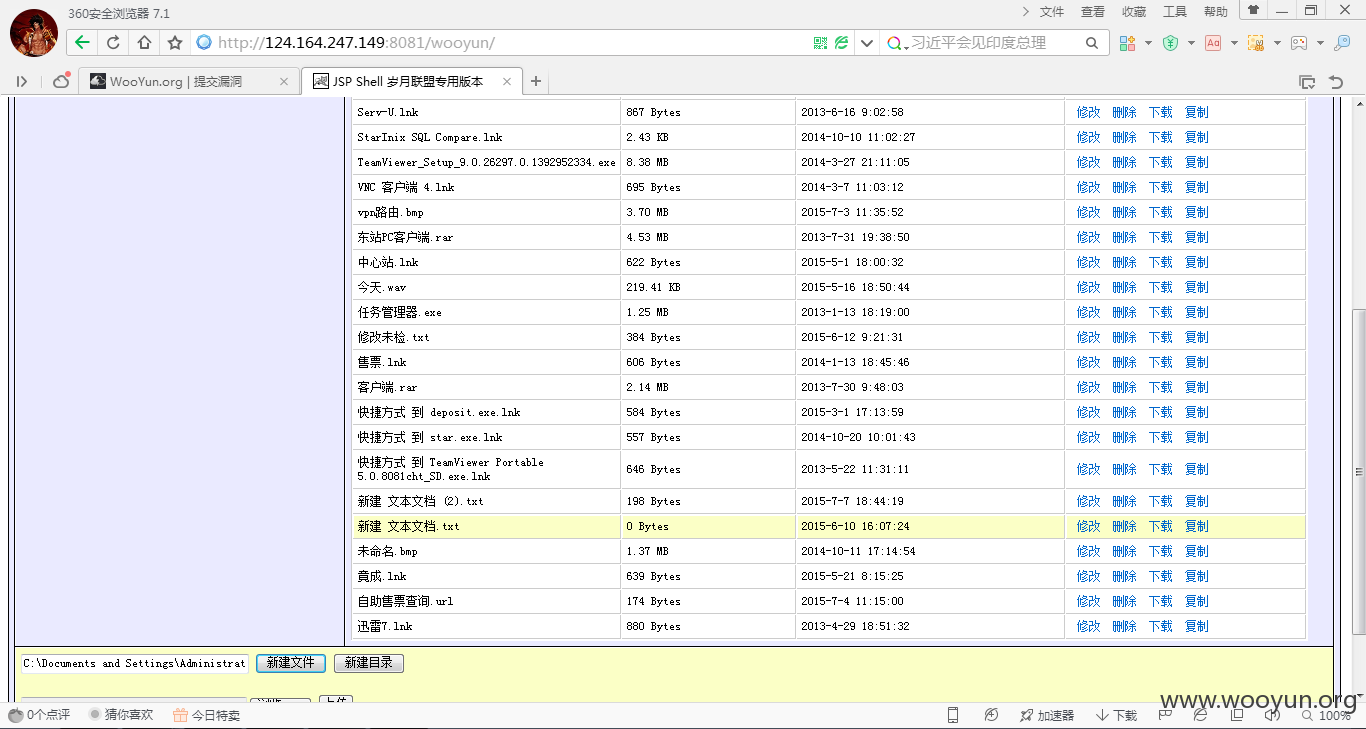1366x729 pixels.
Task: Click the vertical scrollbar thumb
Action: tap(1358, 472)
